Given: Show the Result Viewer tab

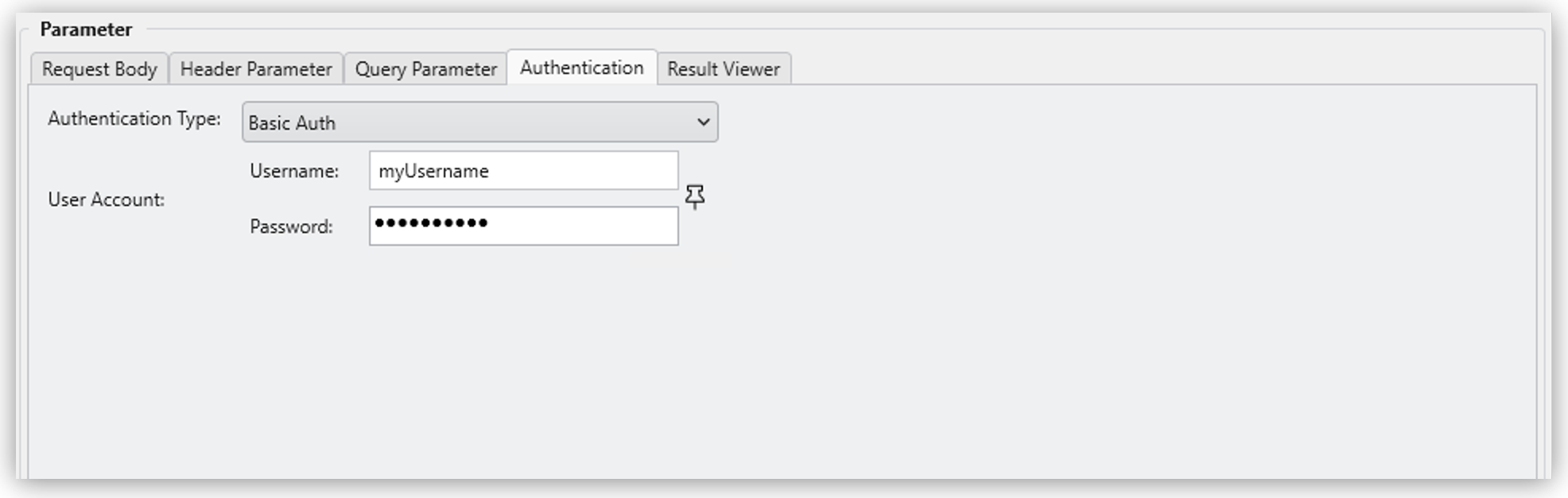Looking at the screenshot, I should click(724, 69).
